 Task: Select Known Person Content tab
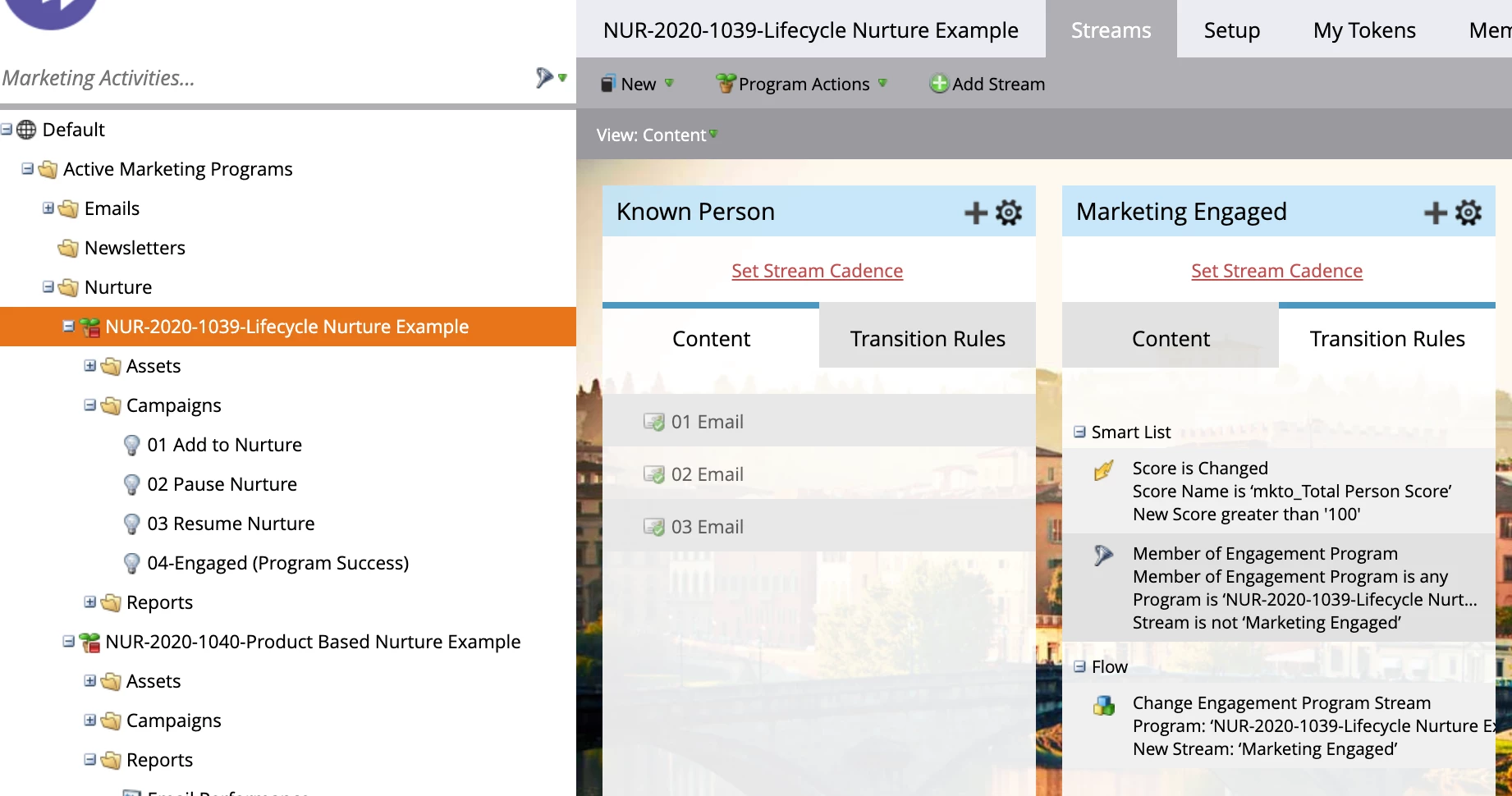click(711, 338)
